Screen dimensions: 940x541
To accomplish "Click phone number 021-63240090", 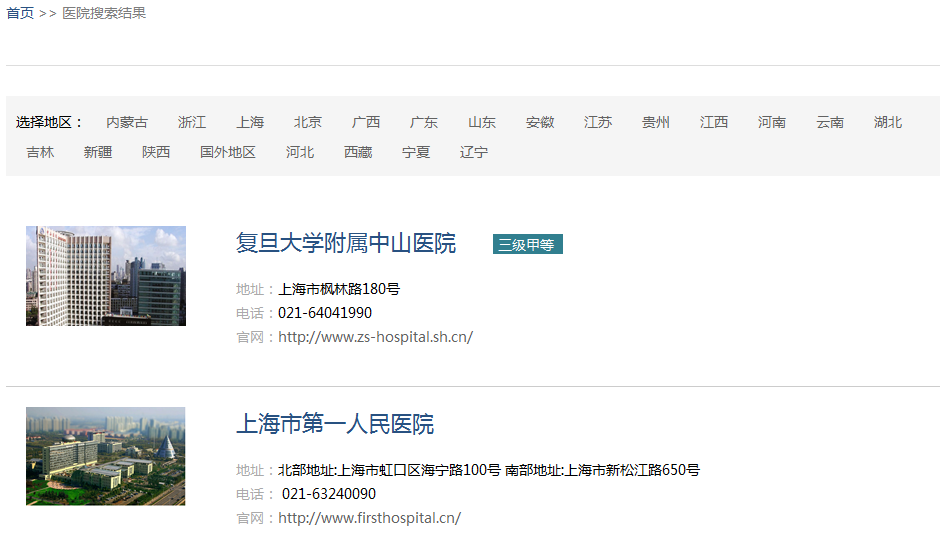I will 329,494.
